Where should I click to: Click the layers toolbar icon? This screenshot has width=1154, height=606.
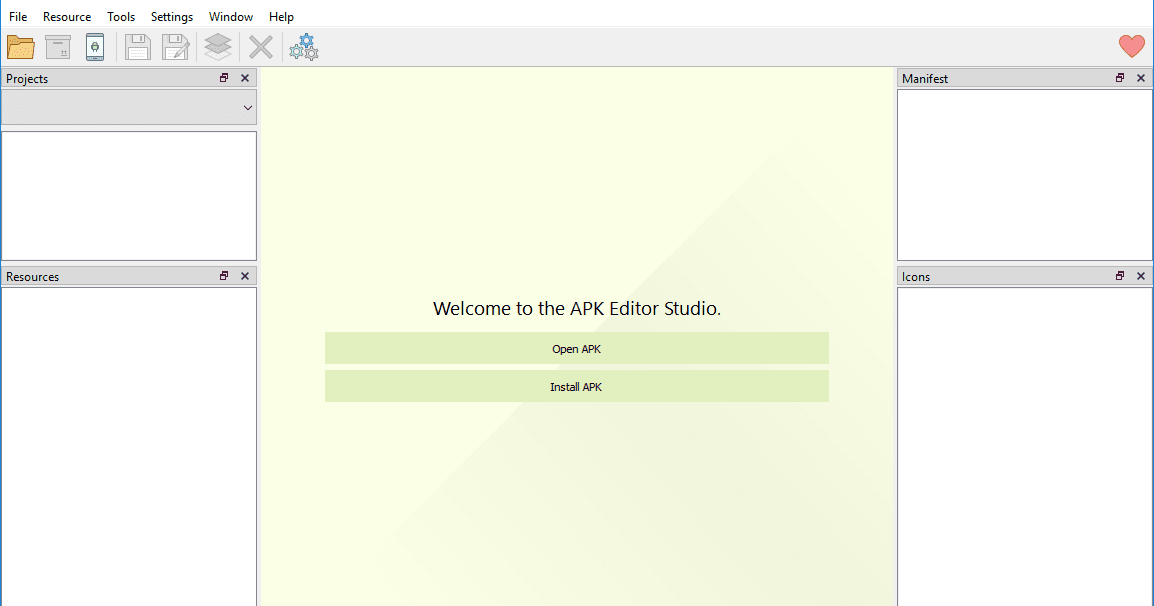[217, 46]
